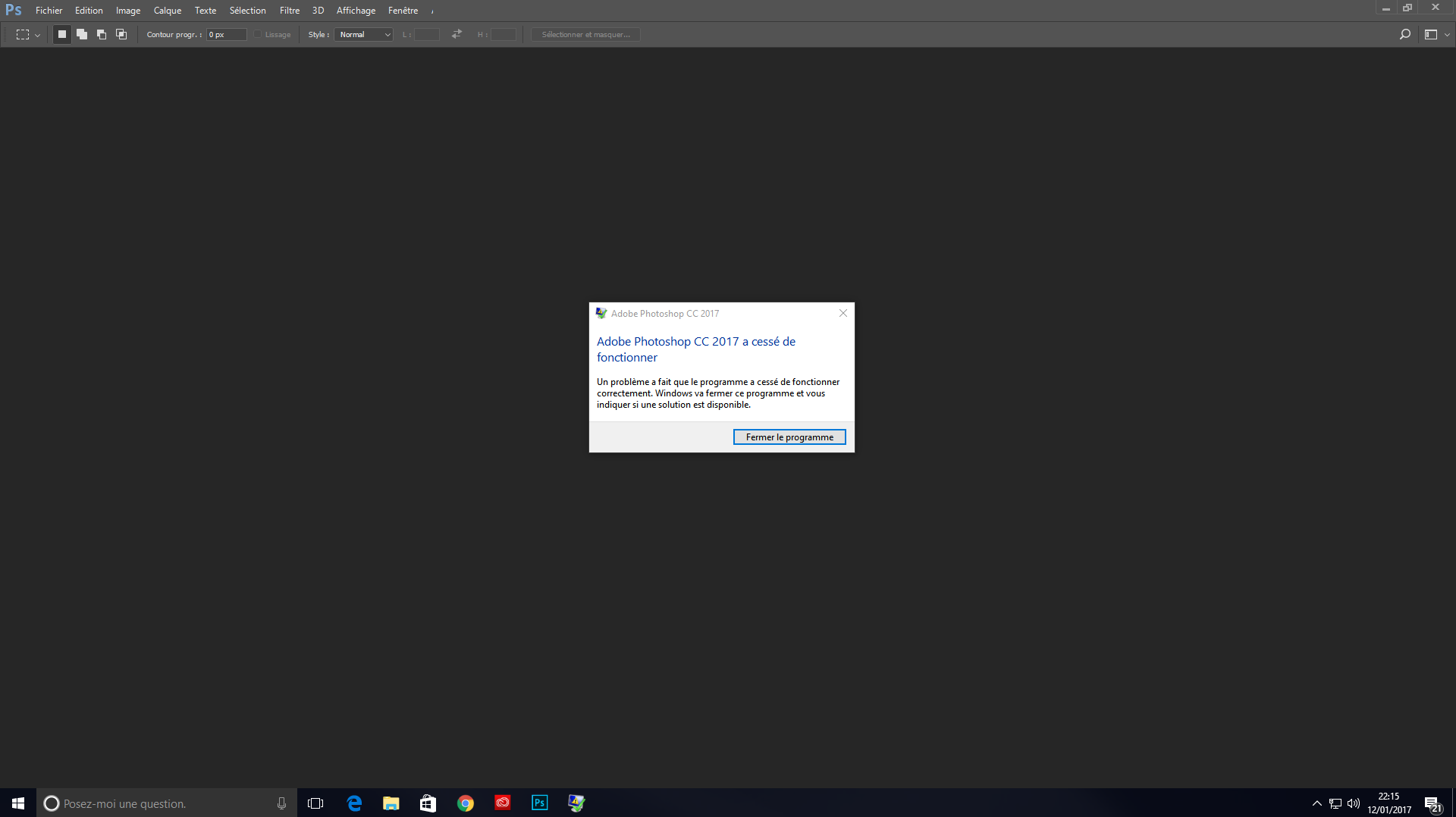
Task: Open the Fenêtre menu
Action: 403,10
